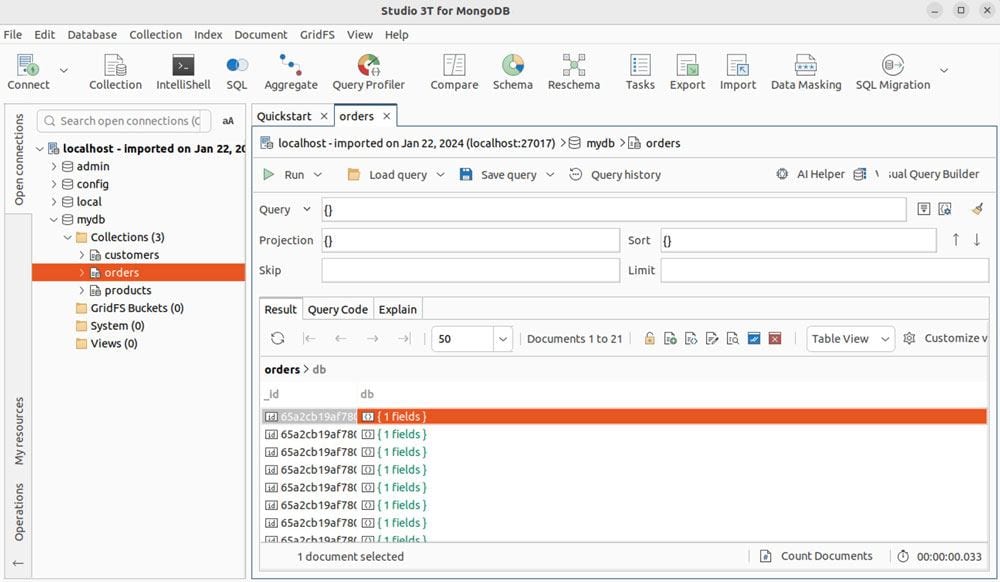
Task: Open the File menu
Action: pos(13,34)
